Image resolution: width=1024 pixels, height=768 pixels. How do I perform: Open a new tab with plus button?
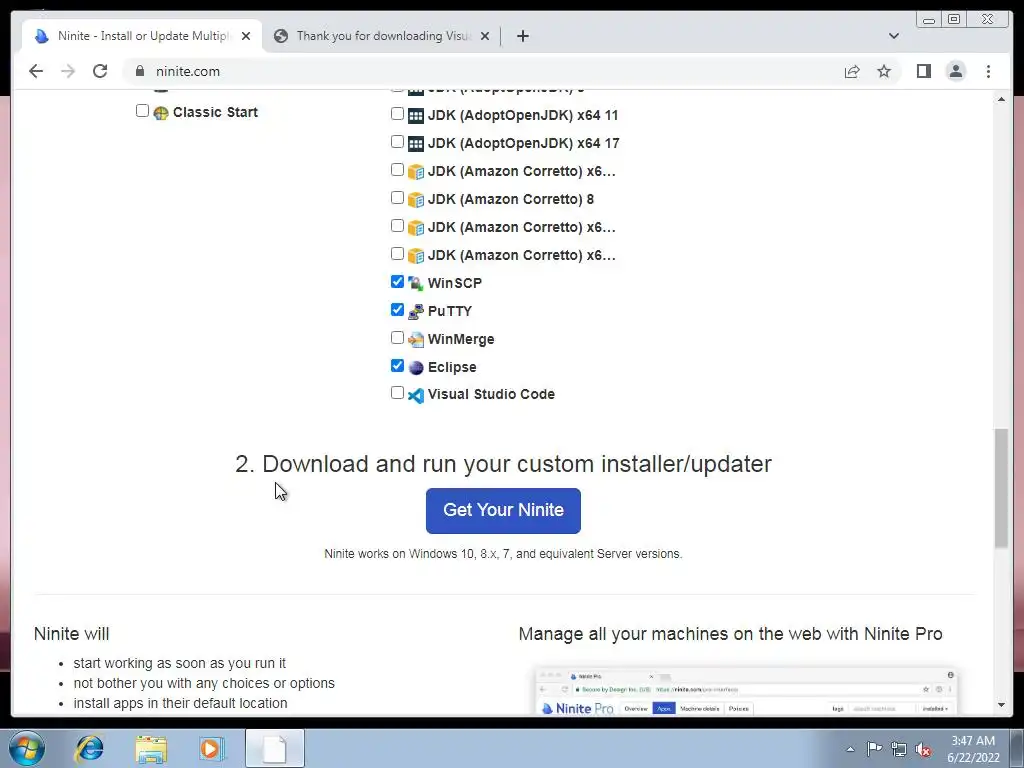click(x=522, y=36)
